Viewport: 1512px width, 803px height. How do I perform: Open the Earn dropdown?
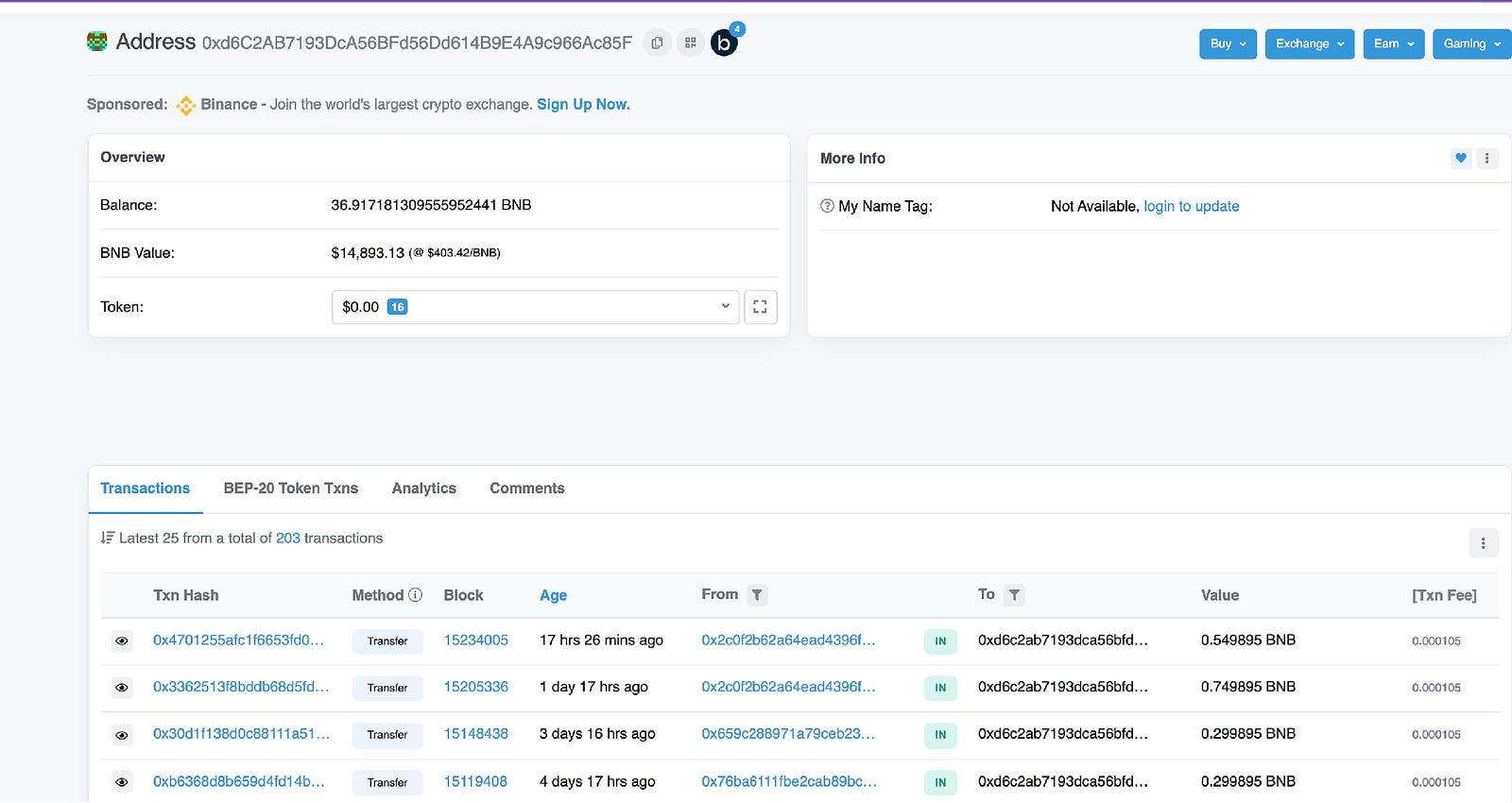click(x=1394, y=43)
